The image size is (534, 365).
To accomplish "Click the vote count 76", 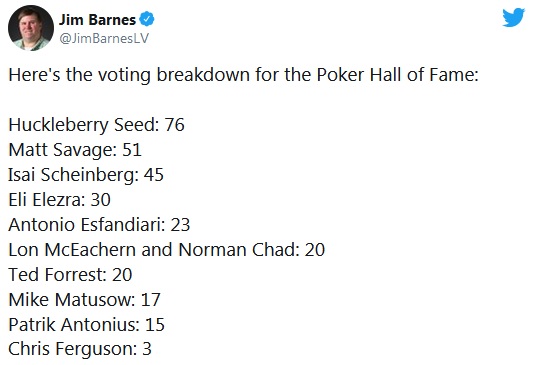I will point(174,125).
